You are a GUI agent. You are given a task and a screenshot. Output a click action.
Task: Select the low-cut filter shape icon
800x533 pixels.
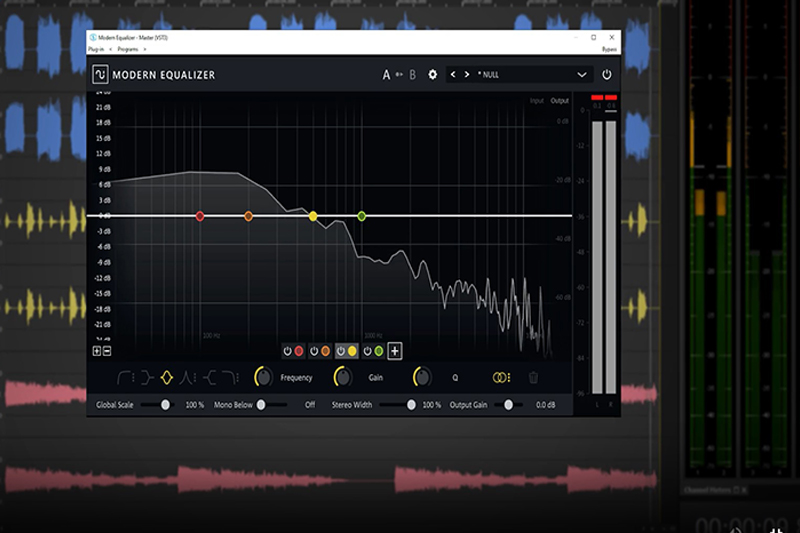125,377
